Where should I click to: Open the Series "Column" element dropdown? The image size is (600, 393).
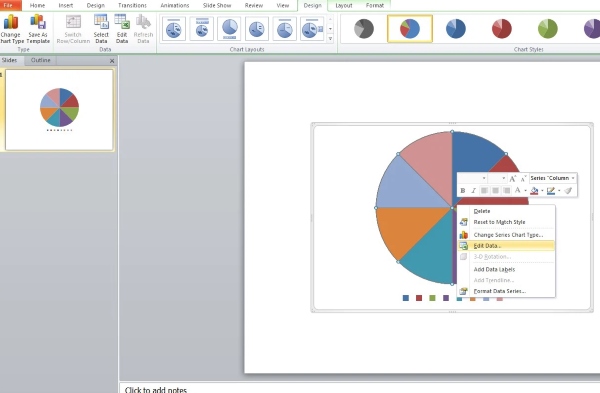[x=553, y=178]
